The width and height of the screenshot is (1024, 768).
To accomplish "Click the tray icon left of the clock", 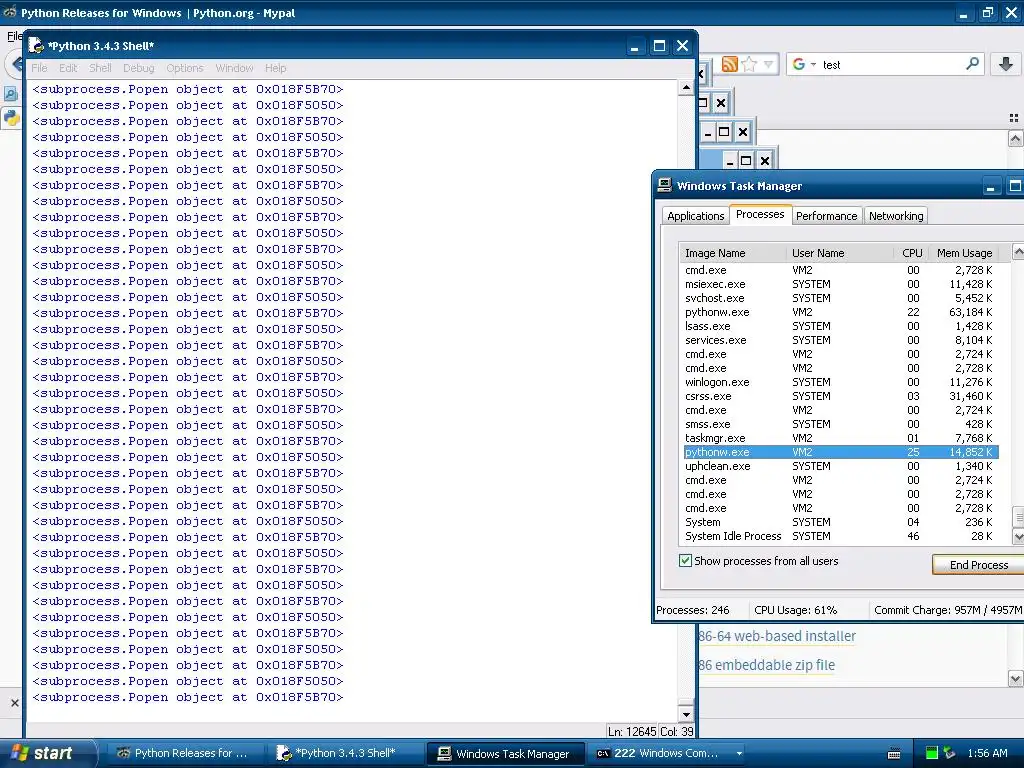I will pyautogui.click(x=949, y=754).
